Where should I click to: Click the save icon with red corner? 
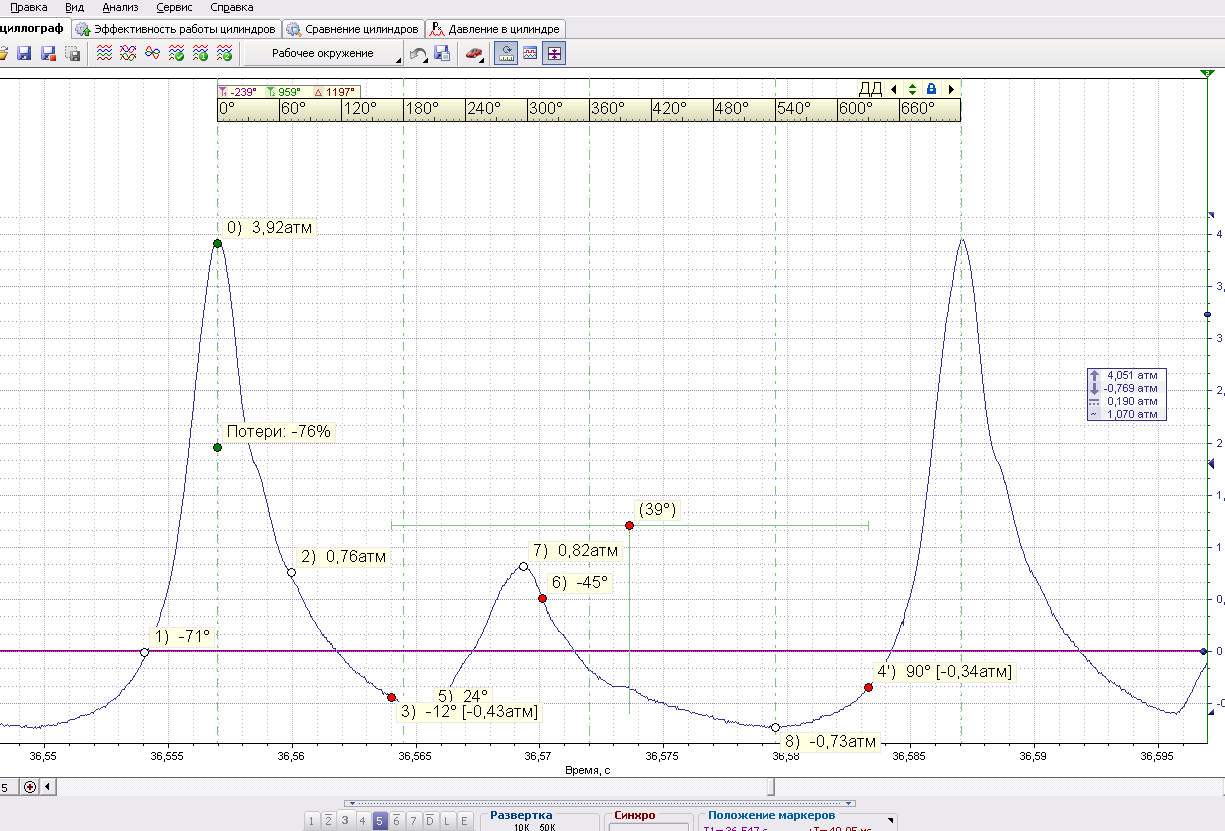pyautogui.click(x=47, y=53)
